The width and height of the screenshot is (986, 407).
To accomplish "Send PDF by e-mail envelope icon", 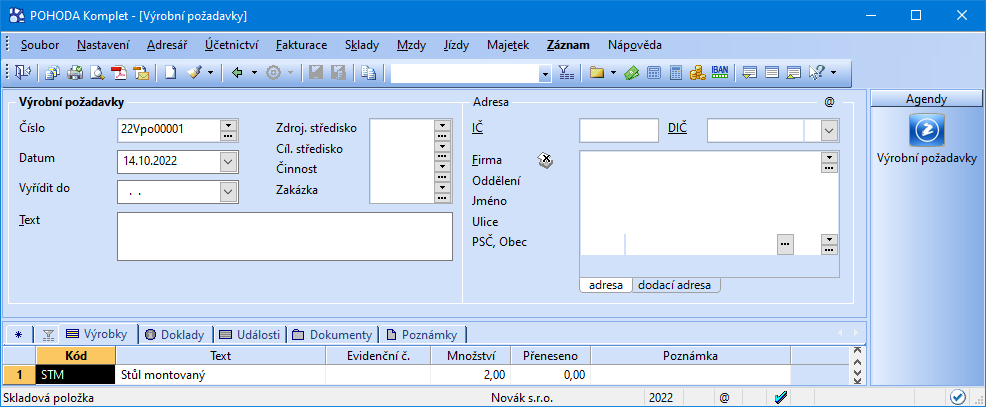I will pyautogui.click(x=141, y=73).
